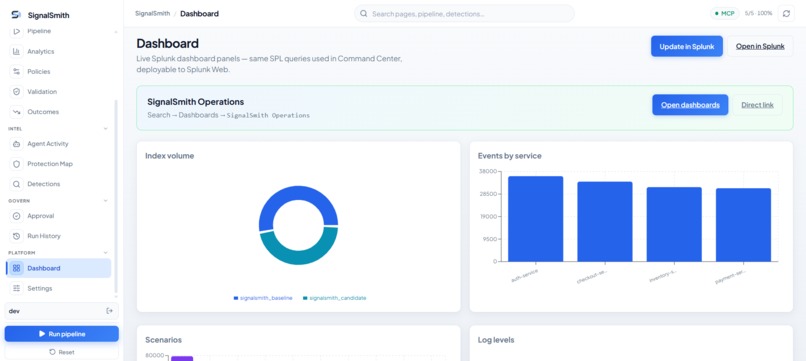Open the Analytics page

point(60,51)
